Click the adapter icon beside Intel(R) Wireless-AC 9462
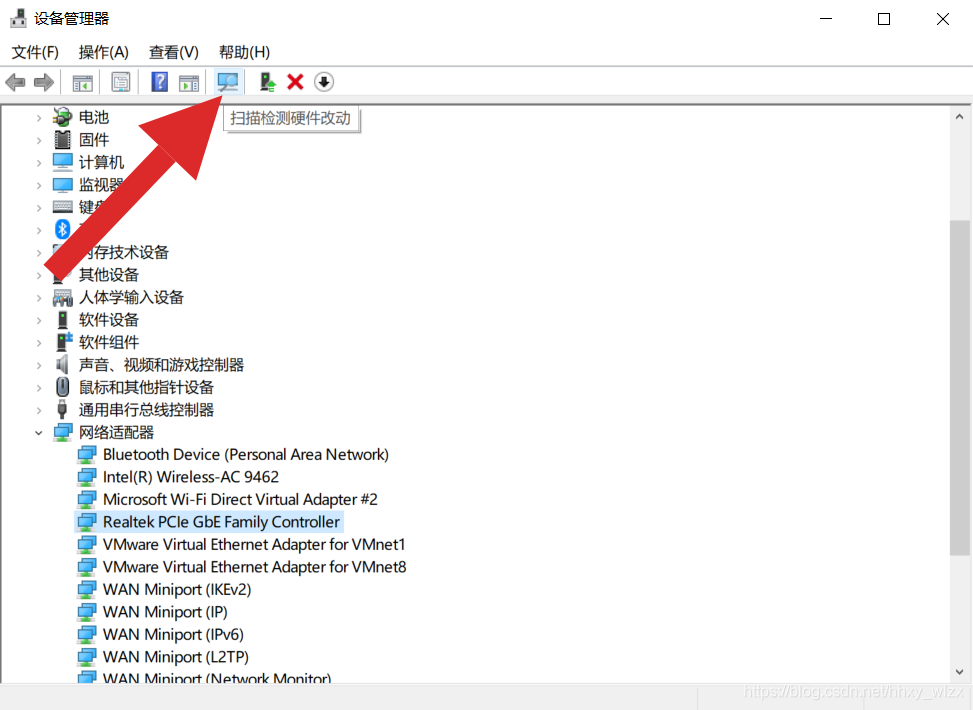 tap(86, 477)
